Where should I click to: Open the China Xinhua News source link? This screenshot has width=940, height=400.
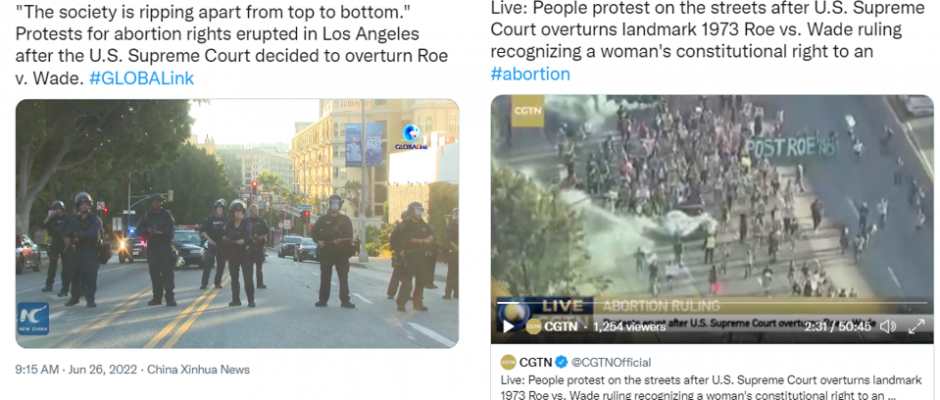tap(198, 369)
